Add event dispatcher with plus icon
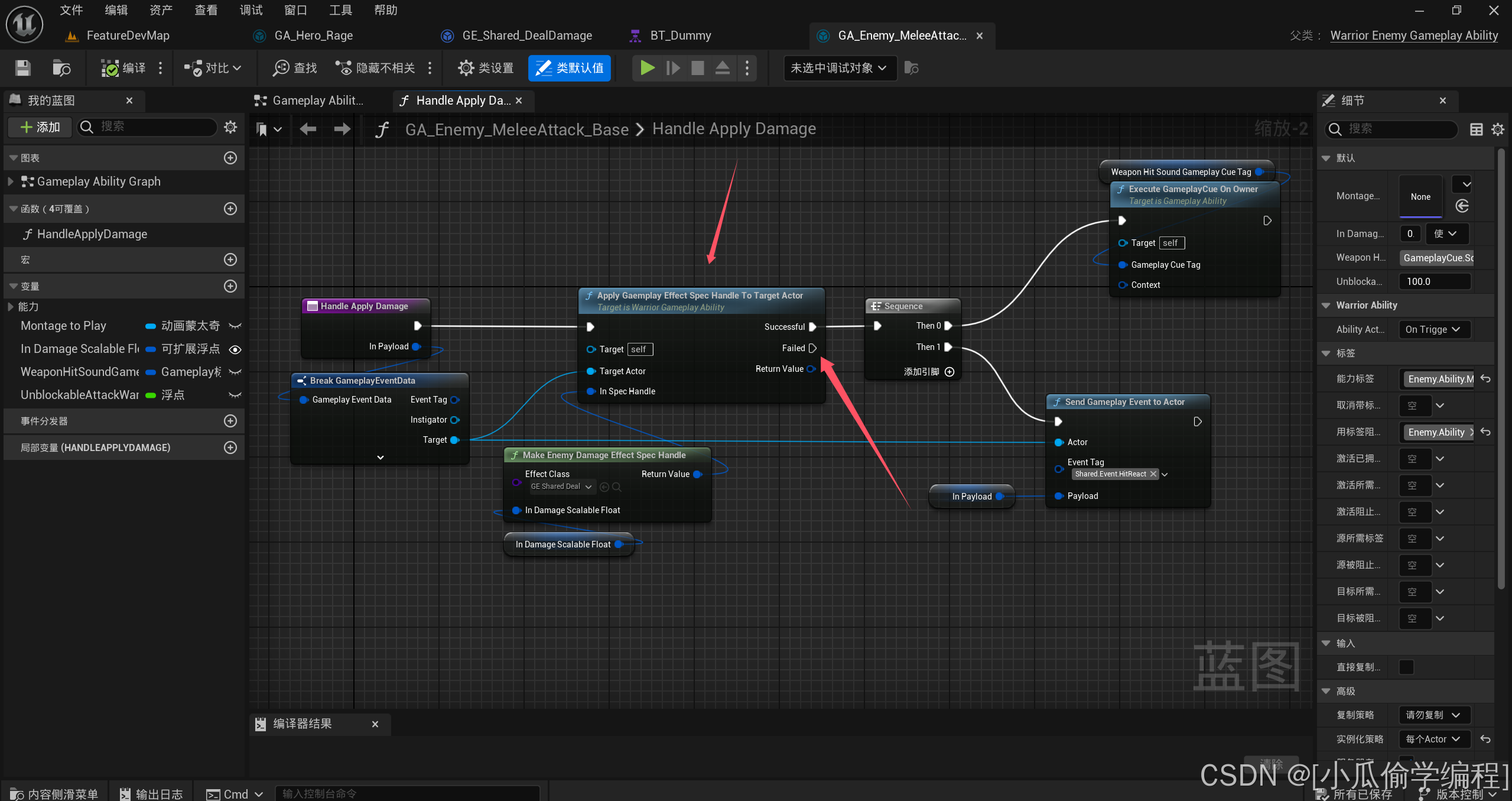Image resolution: width=1512 pixels, height=801 pixels. pyautogui.click(x=230, y=421)
